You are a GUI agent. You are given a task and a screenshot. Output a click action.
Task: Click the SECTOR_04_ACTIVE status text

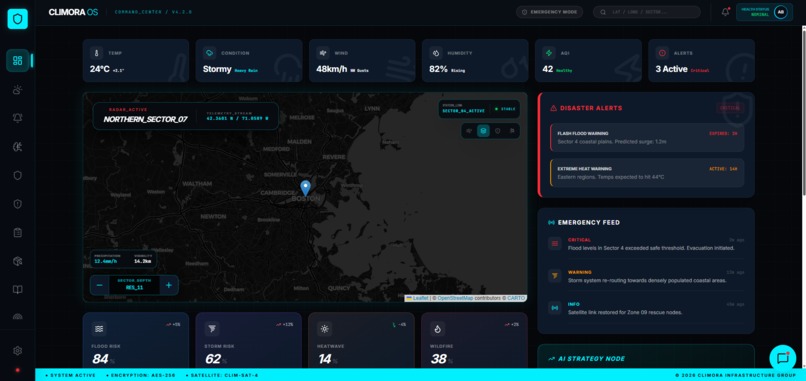(x=463, y=111)
